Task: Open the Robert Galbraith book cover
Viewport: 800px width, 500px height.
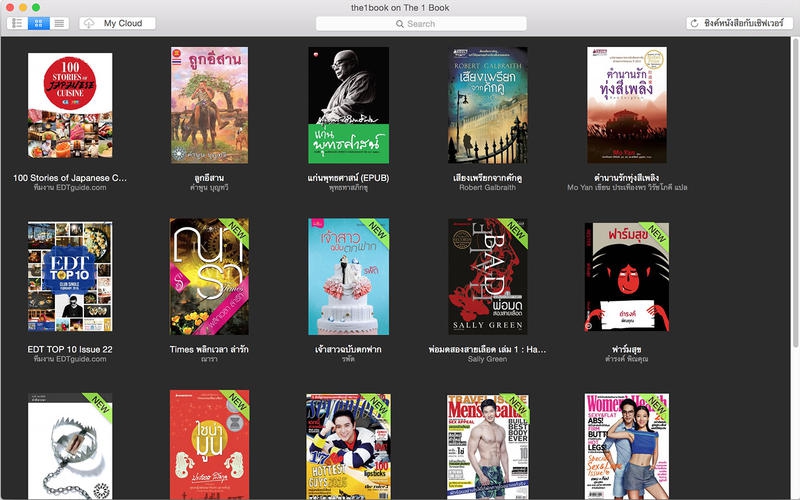Action: (488, 105)
